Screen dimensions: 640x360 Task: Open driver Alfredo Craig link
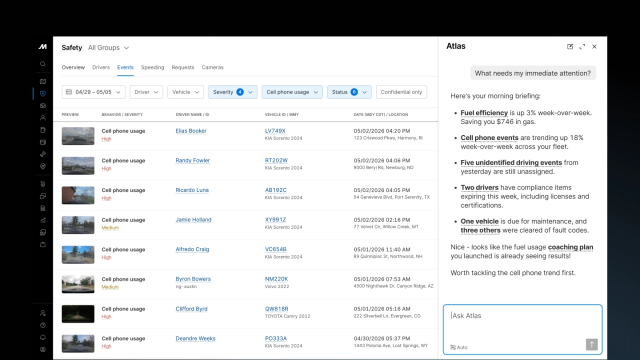(192, 249)
